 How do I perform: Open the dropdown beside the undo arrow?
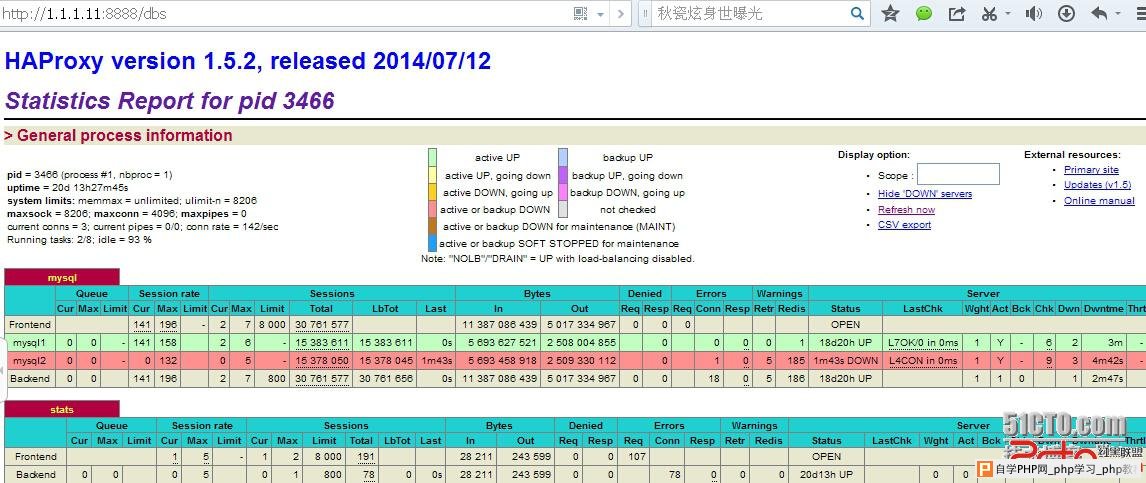pyautogui.click(x=1119, y=14)
